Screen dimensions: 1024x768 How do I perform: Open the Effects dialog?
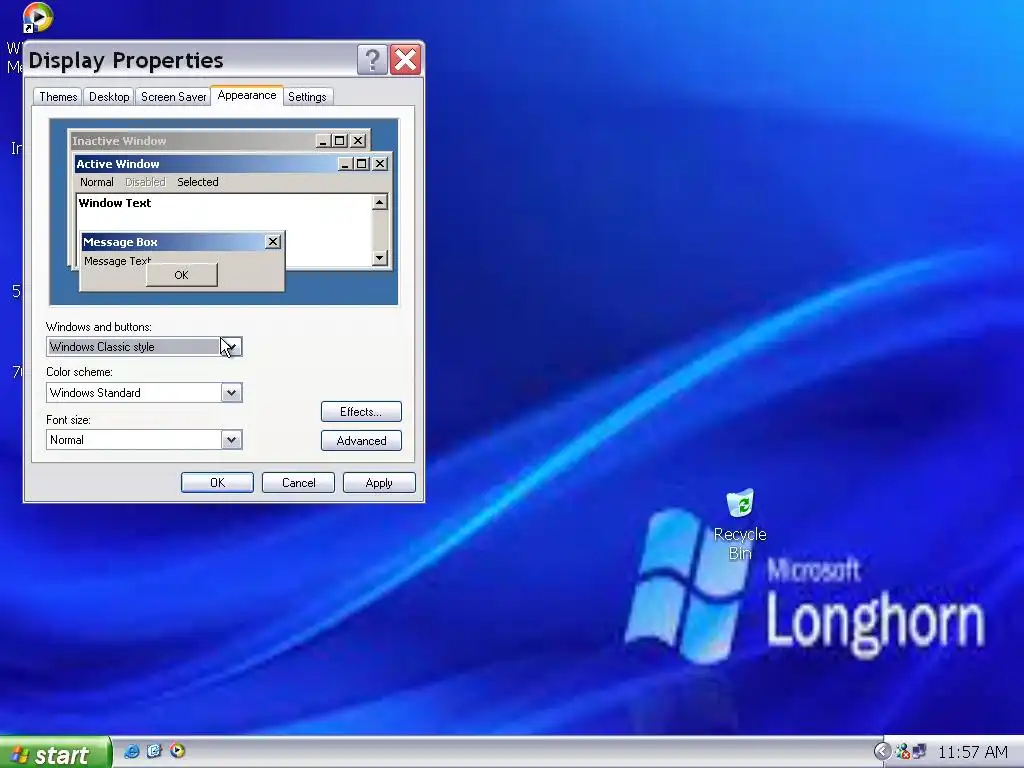361,411
